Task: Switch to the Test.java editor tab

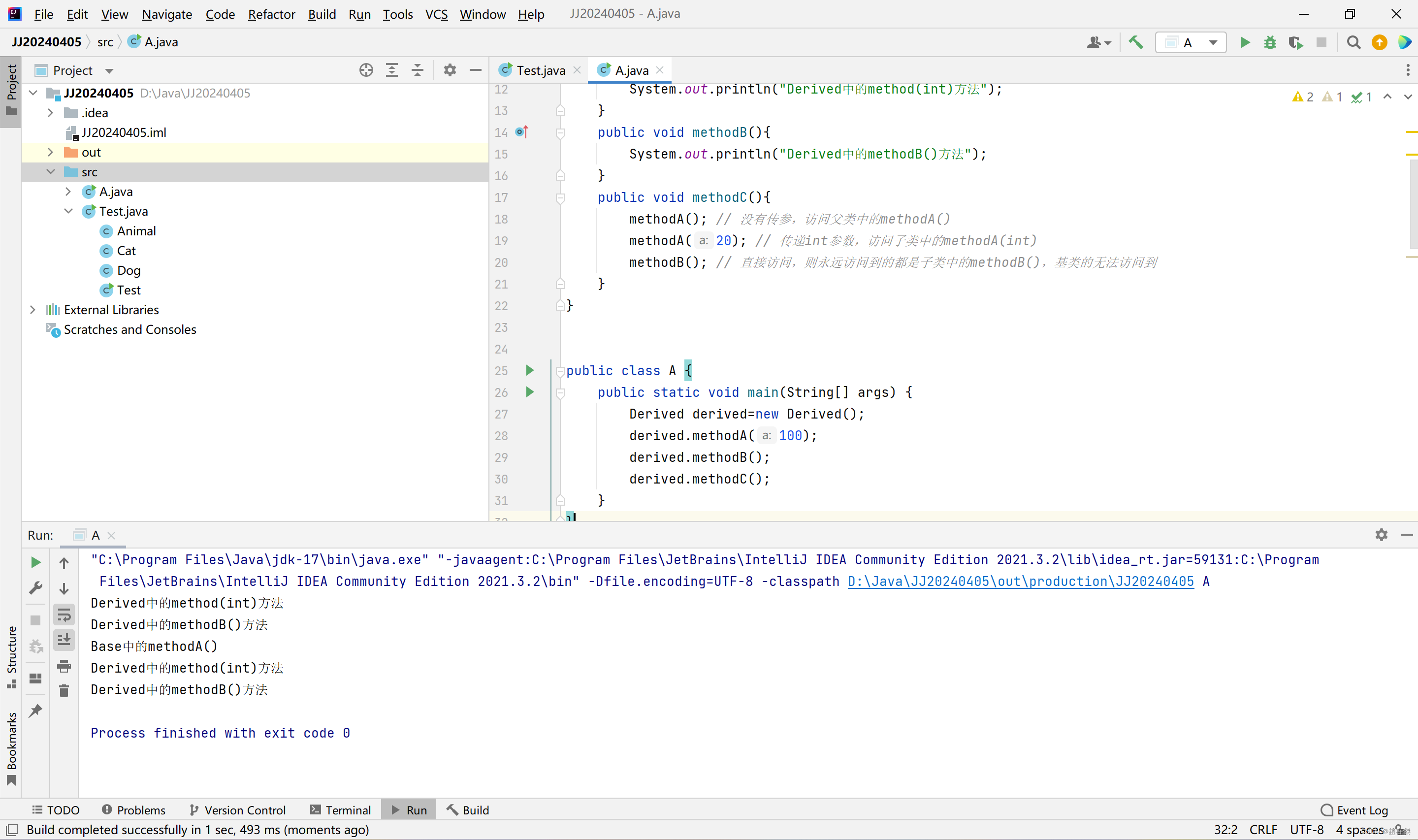Action: 540,70
